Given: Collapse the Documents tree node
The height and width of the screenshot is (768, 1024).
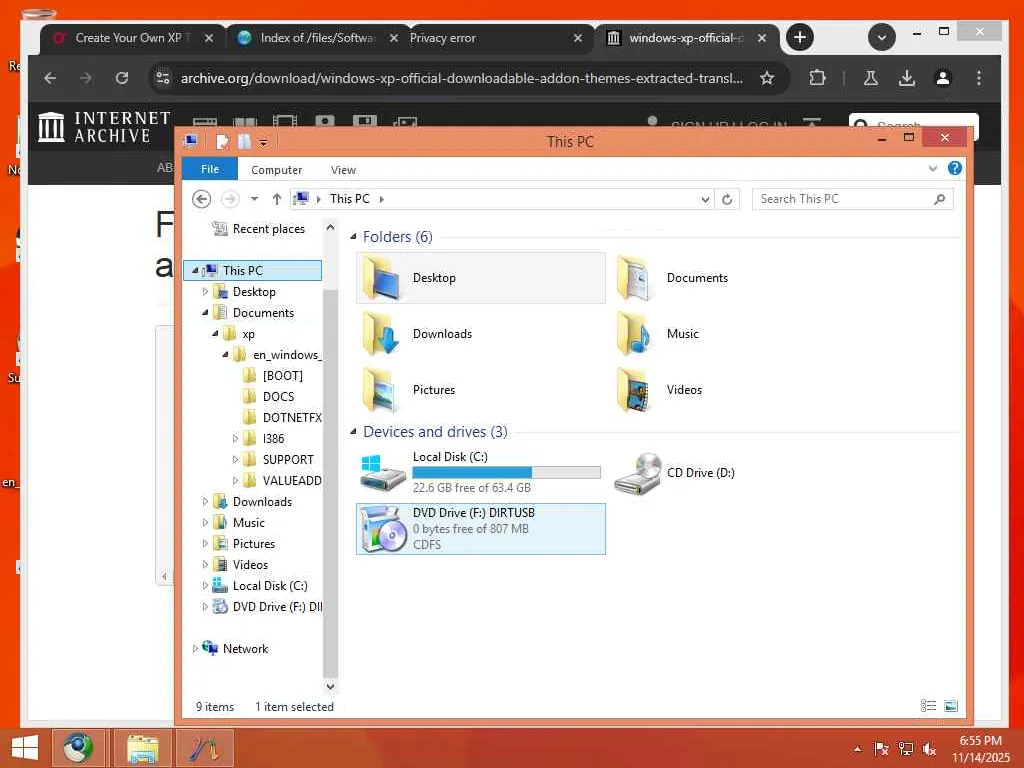Looking at the screenshot, I should point(205,313).
